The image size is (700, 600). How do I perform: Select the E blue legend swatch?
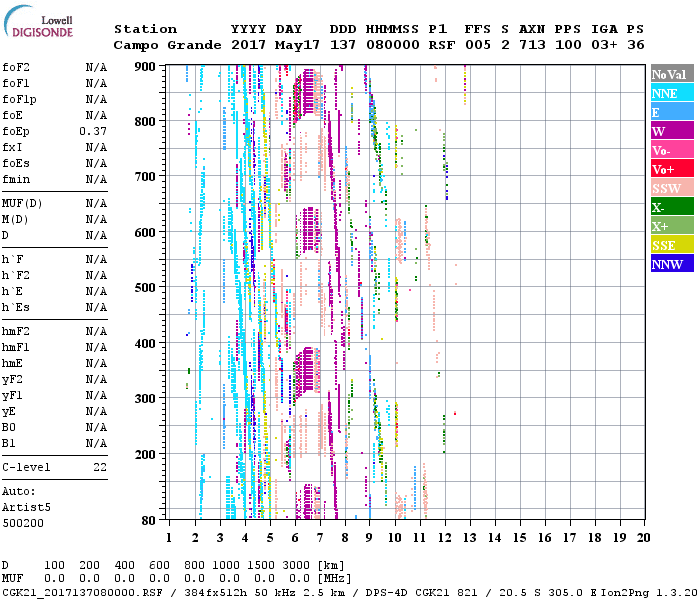coord(672,112)
